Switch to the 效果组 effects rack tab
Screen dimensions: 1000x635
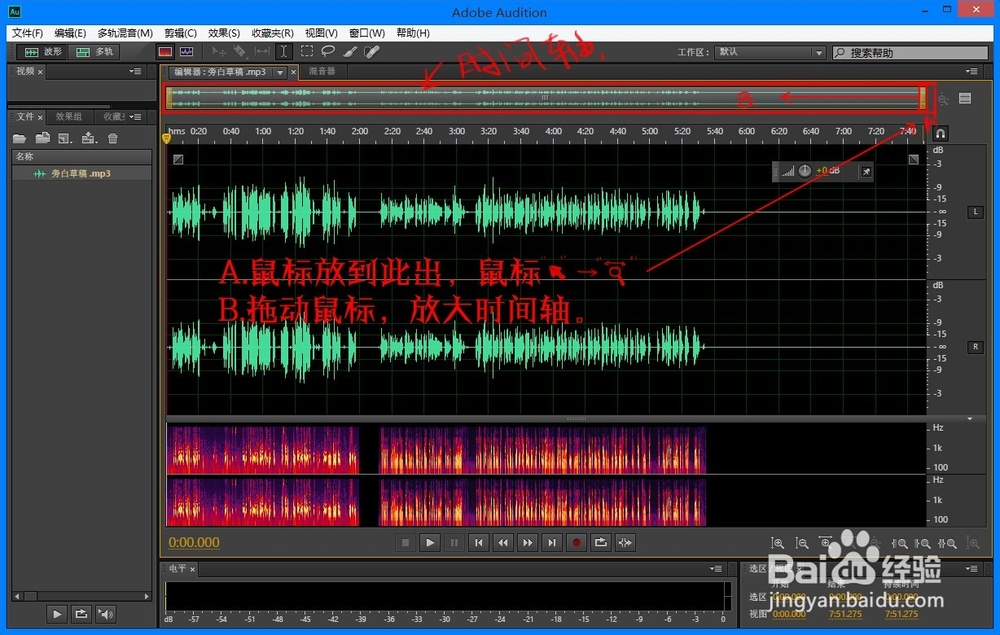click(68, 117)
